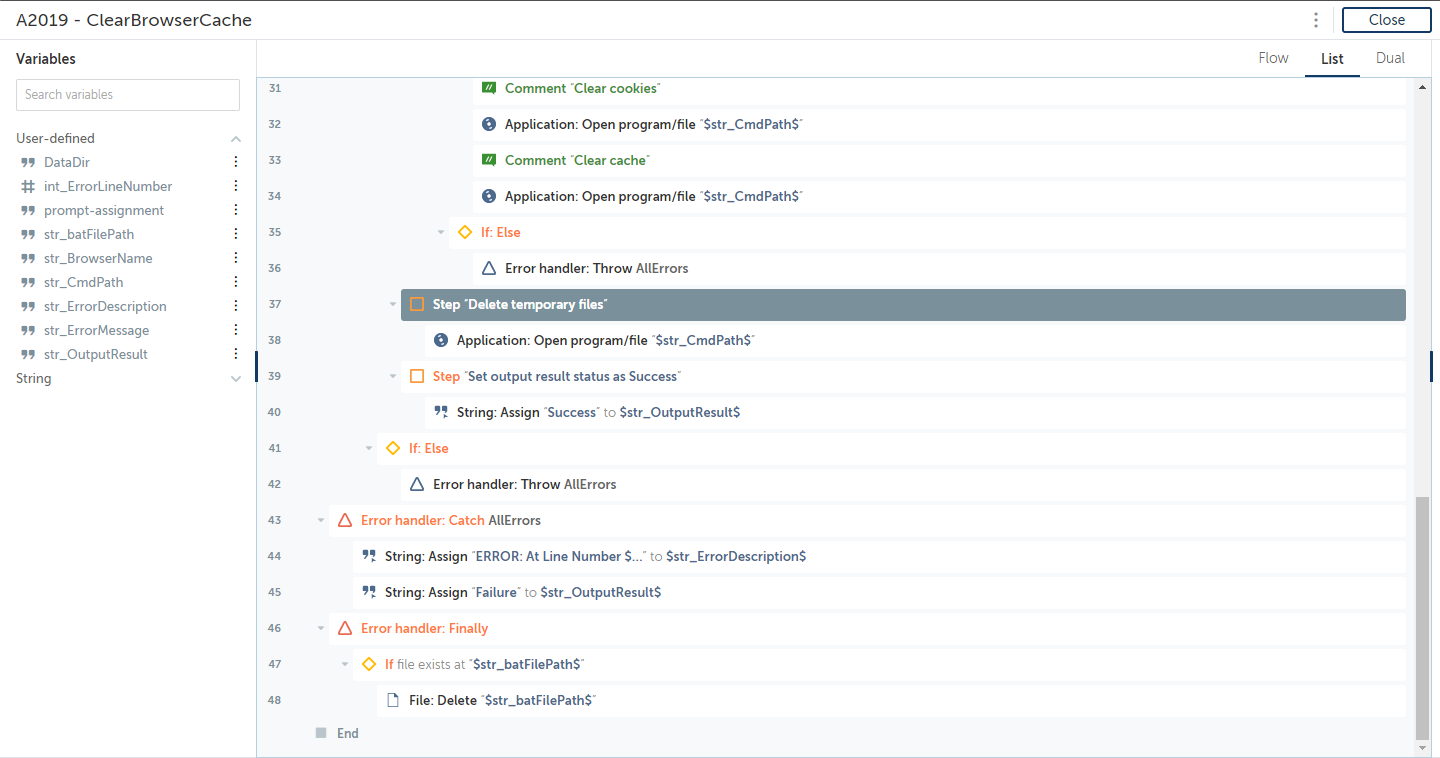Click the vertical scrollbar thumb

(1422, 620)
